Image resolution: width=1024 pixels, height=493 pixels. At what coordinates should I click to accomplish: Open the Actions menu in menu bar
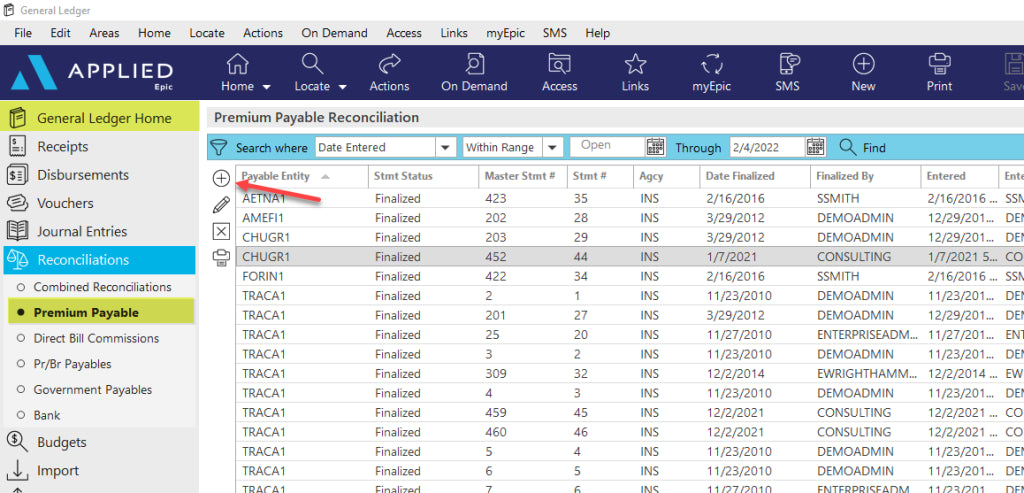click(263, 33)
